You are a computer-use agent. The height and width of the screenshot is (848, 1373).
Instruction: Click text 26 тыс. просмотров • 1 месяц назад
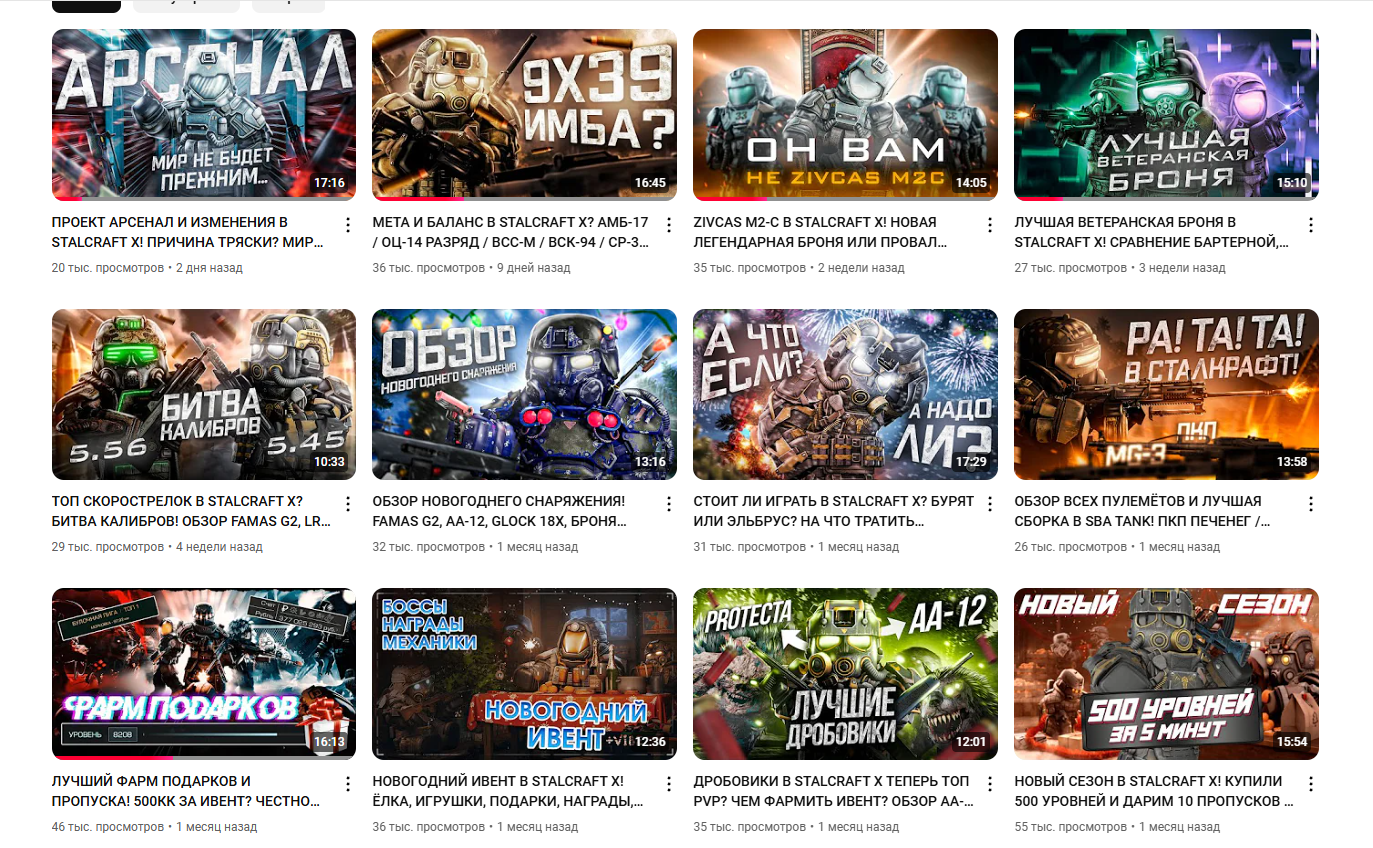tap(1118, 547)
